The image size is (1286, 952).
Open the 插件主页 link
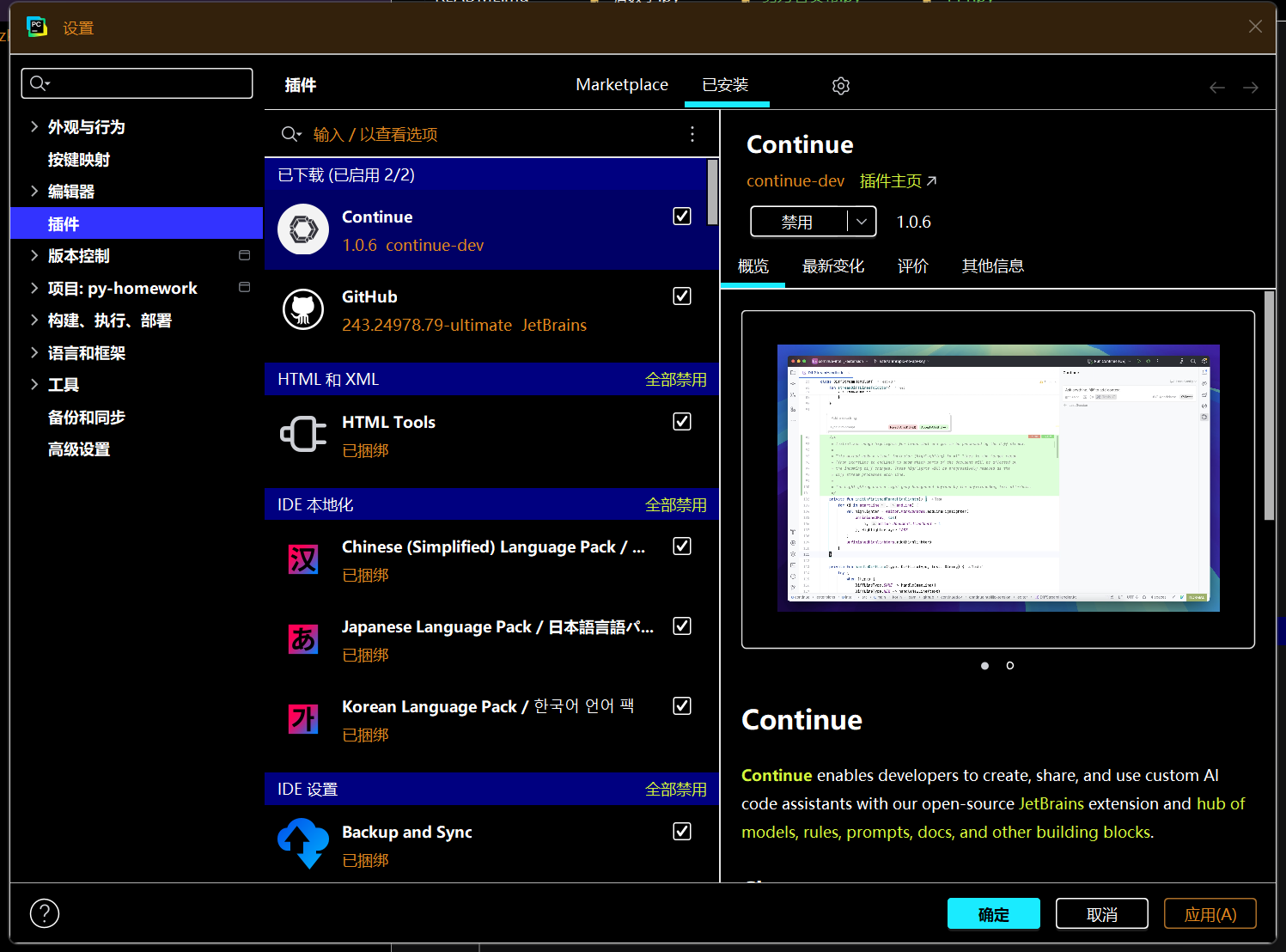(x=899, y=181)
